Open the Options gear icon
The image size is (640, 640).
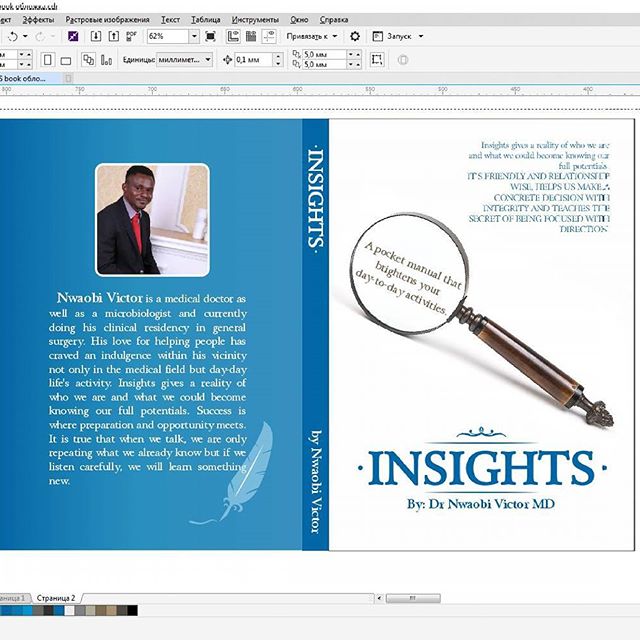[355, 36]
